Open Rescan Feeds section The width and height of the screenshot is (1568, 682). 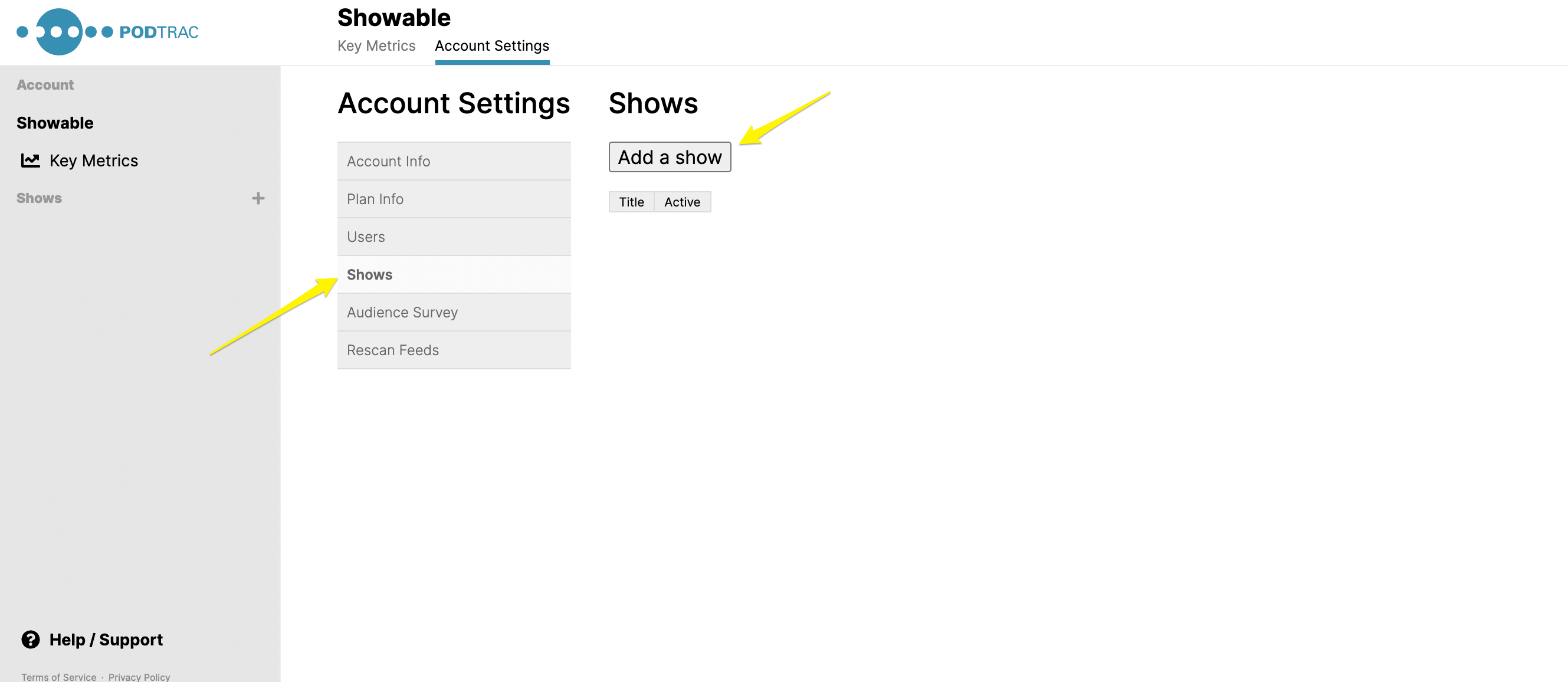tap(454, 350)
